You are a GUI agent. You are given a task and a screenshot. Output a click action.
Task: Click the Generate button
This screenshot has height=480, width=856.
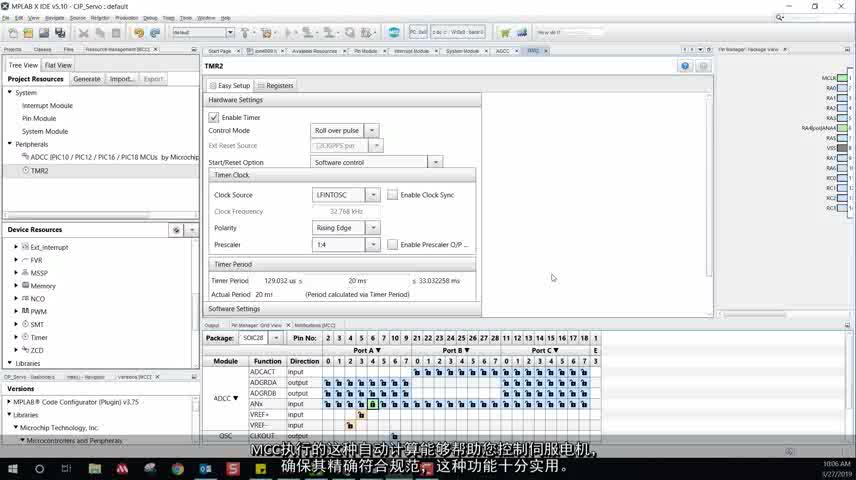87,79
